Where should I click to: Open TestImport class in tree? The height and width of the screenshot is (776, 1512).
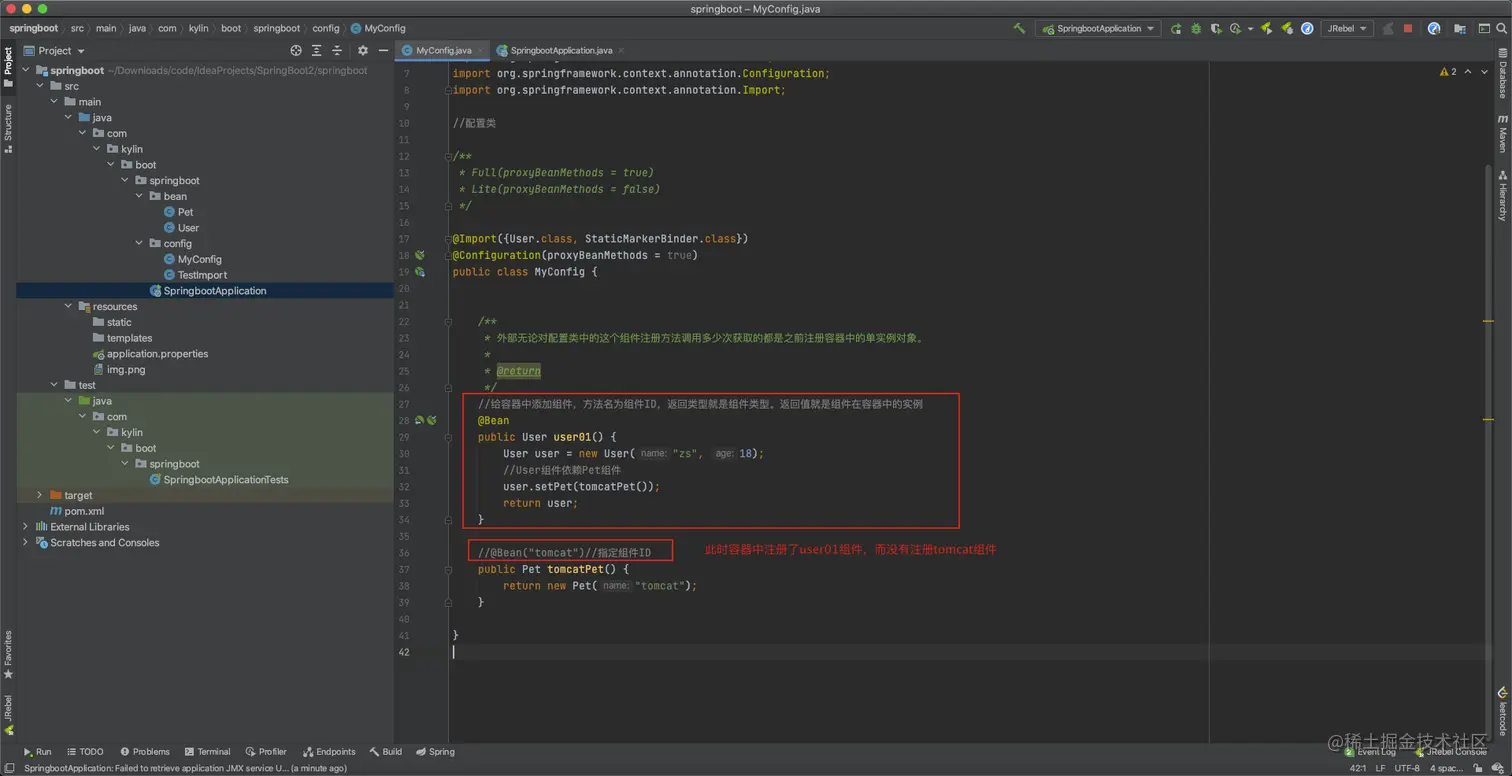click(195, 275)
